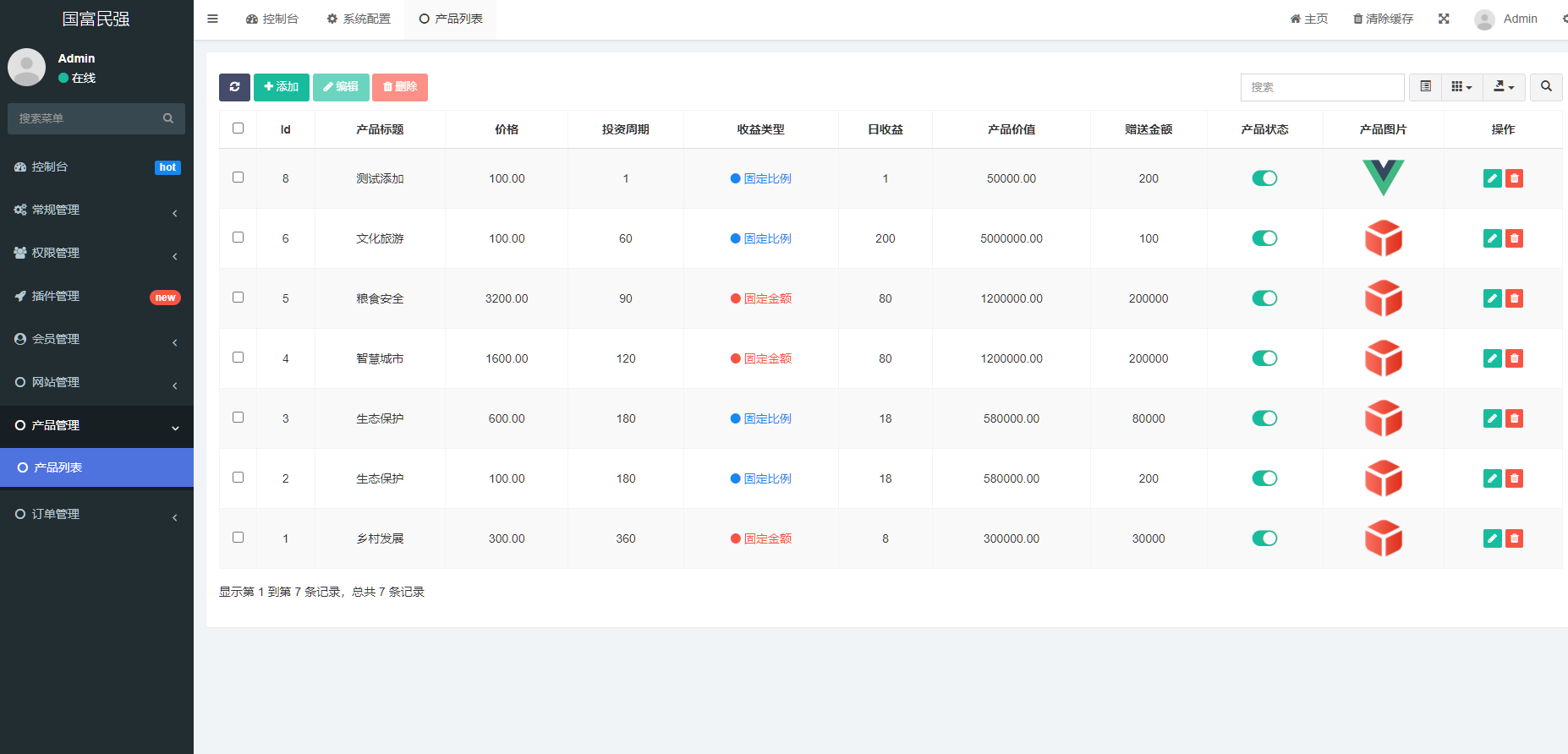The height and width of the screenshot is (754, 1568).
Task: Tick the checkbox for row Id 8
Action: pos(238,178)
